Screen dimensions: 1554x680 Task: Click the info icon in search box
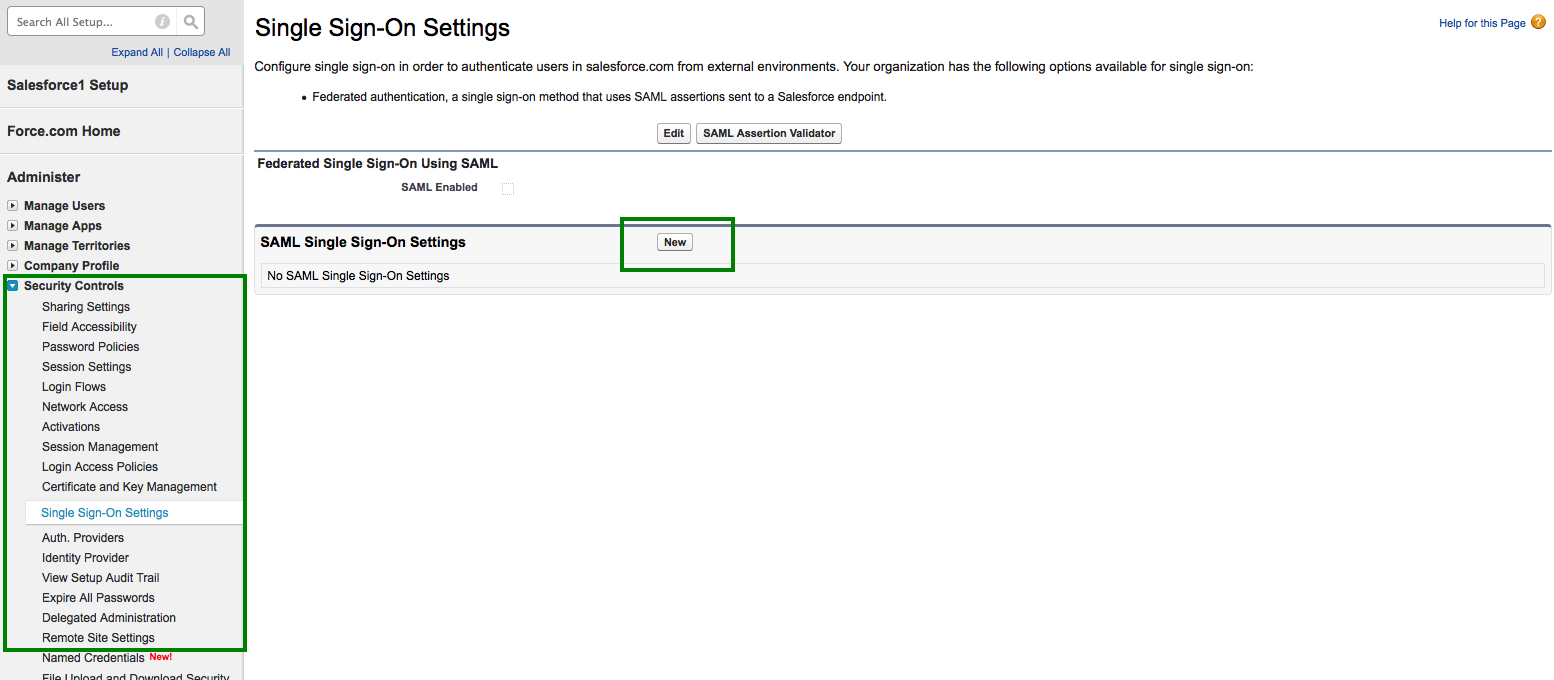pyautogui.click(x=162, y=21)
